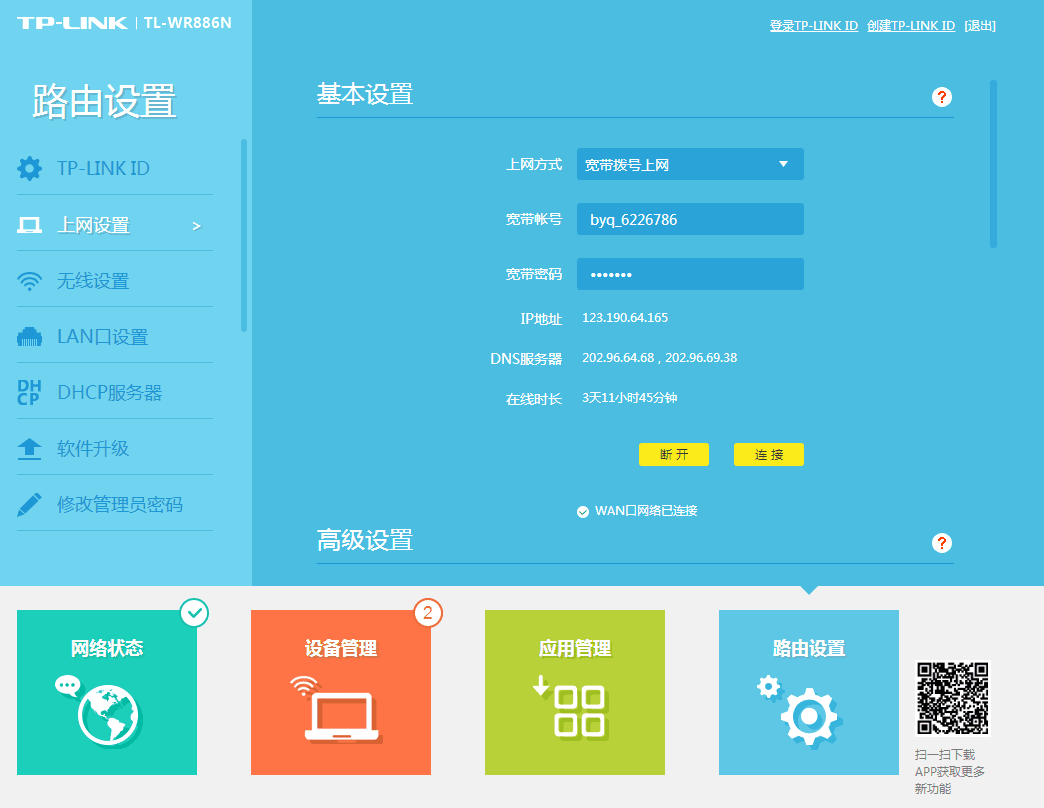Open help icon next to 高级设置
This screenshot has height=808, width=1044.
[x=941, y=543]
